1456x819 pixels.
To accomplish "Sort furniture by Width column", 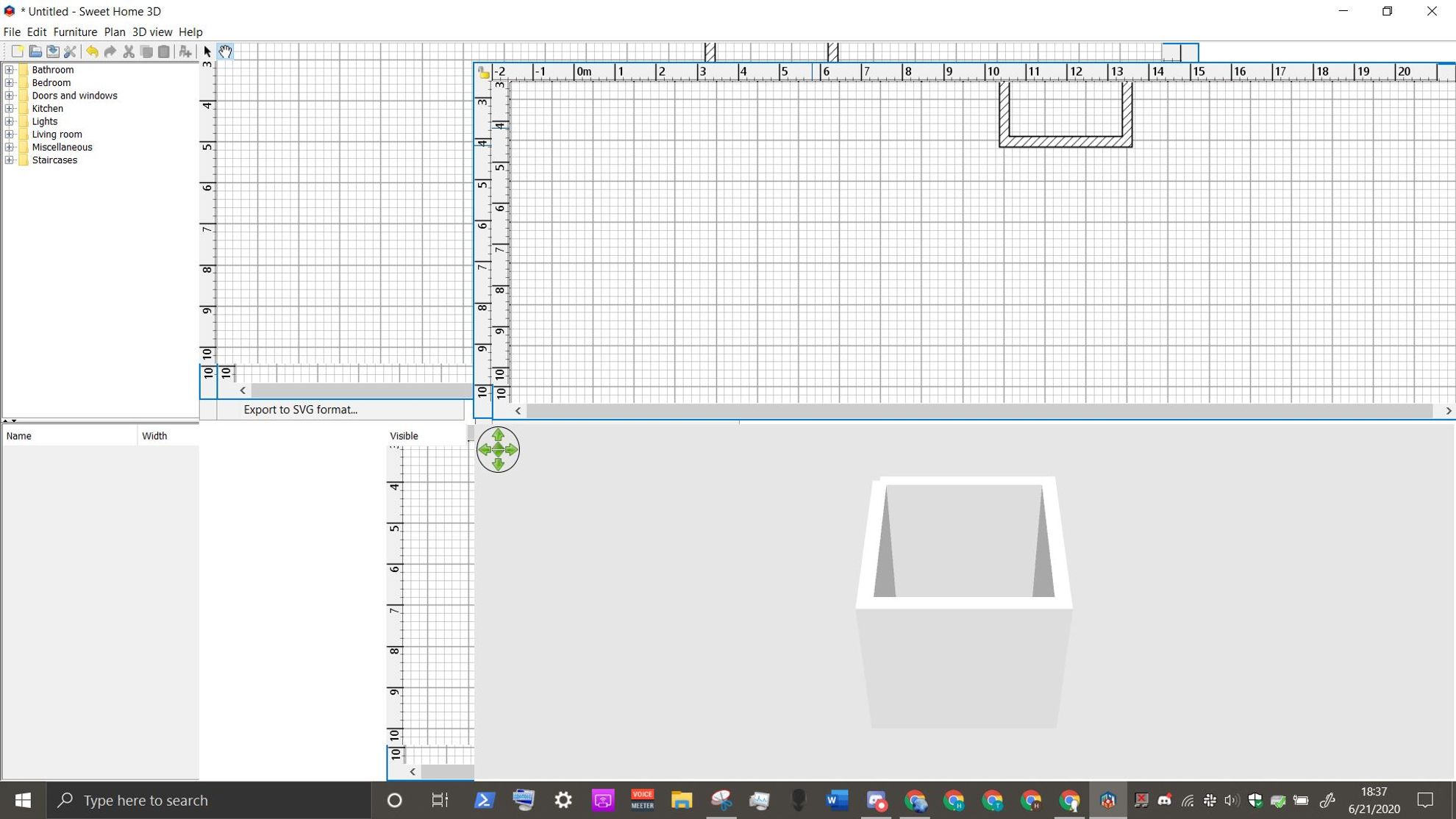I will (168, 436).
